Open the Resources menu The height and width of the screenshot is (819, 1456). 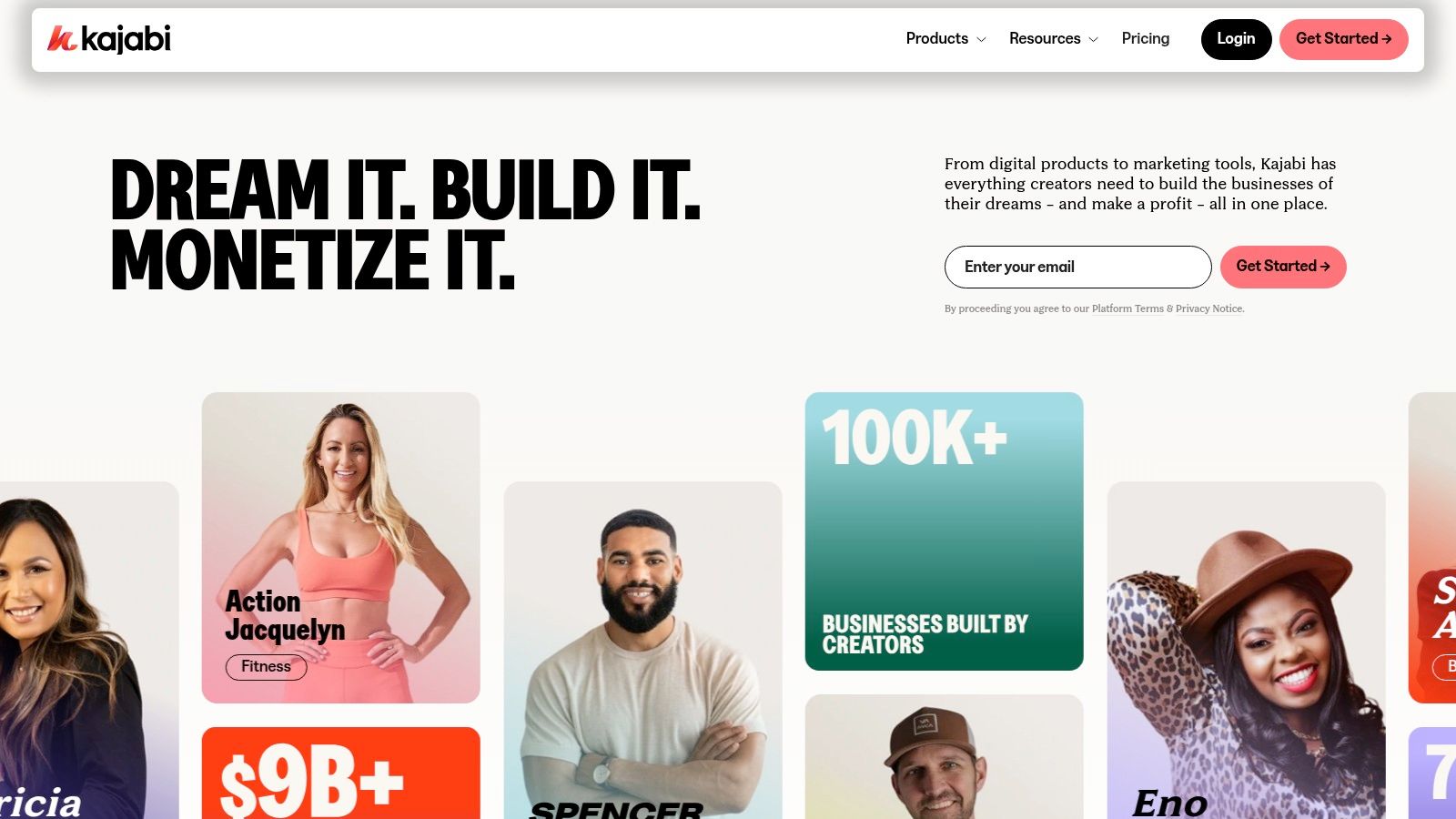coord(1054,38)
